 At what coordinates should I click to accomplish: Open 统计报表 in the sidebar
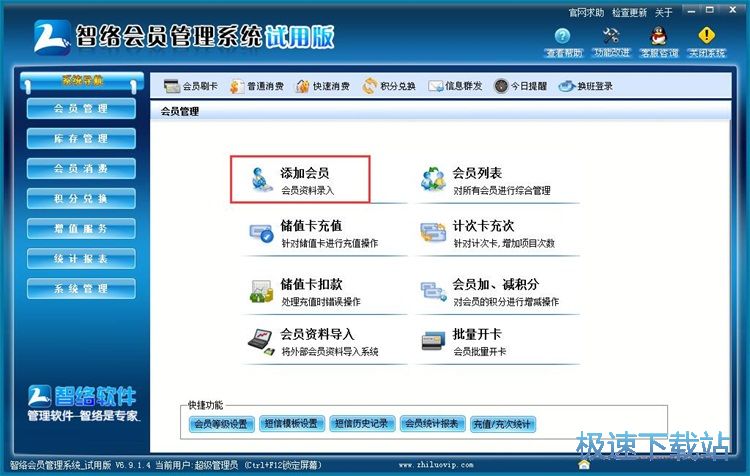tap(81, 259)
